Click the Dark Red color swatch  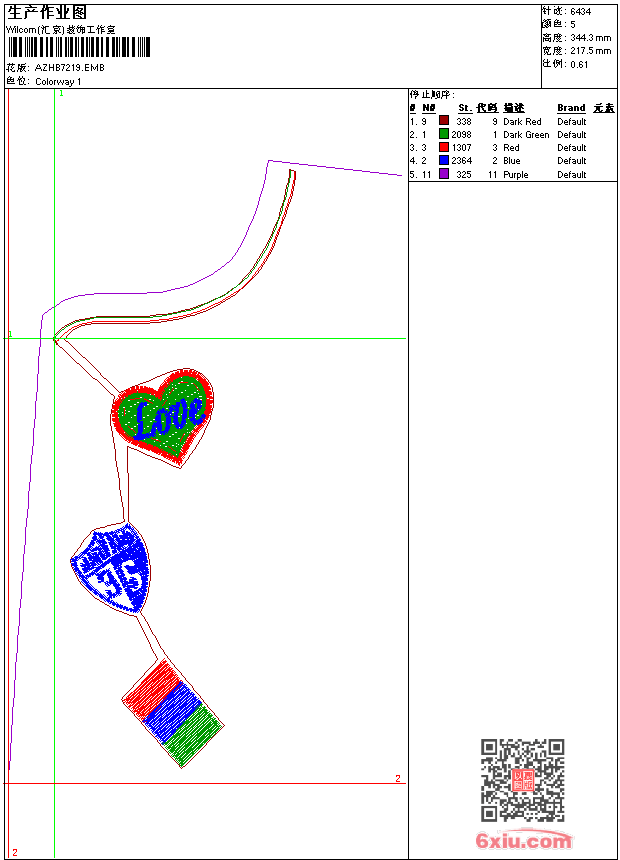(x=444, y=121)
